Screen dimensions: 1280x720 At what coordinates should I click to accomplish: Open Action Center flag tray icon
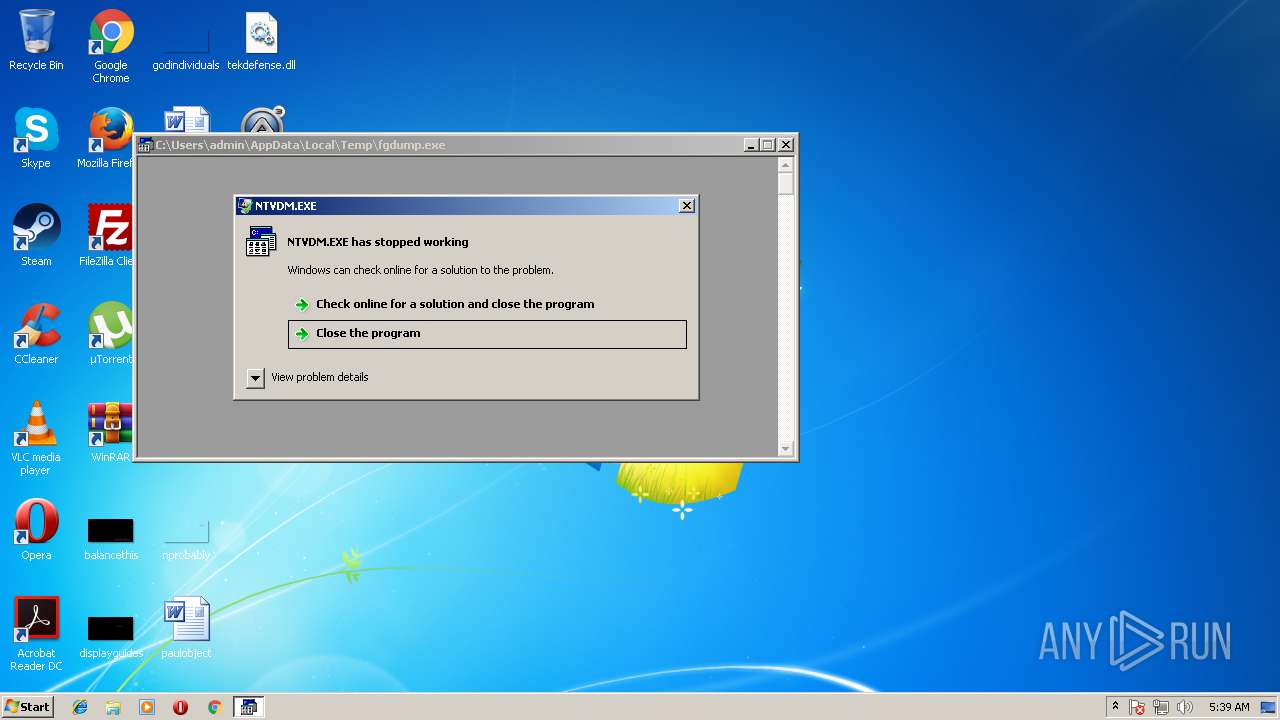click(1138, 707)
